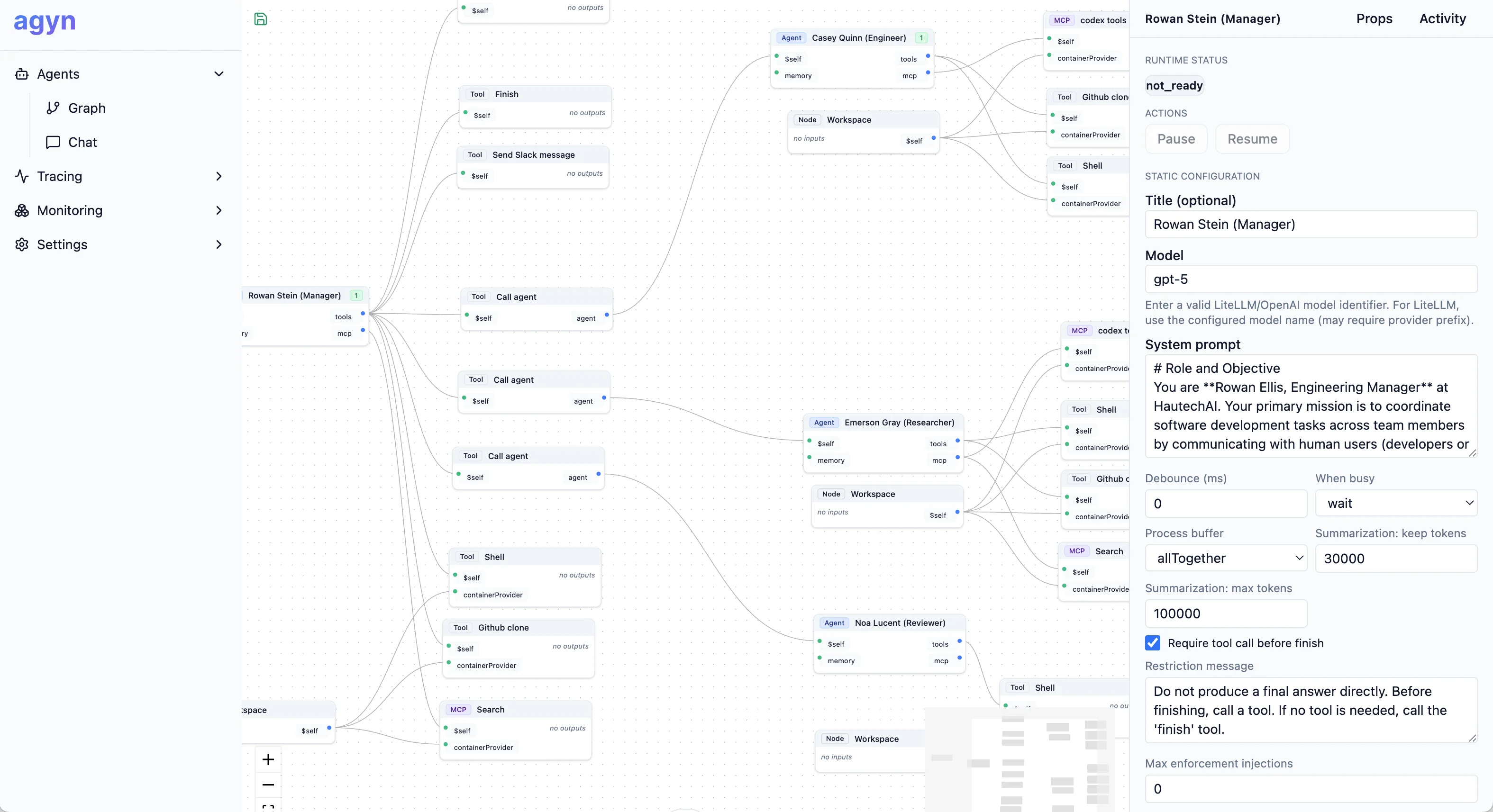Open the When busy dropdown
The width and height of the screenshot is (1493, 812).
(1396, 503)
